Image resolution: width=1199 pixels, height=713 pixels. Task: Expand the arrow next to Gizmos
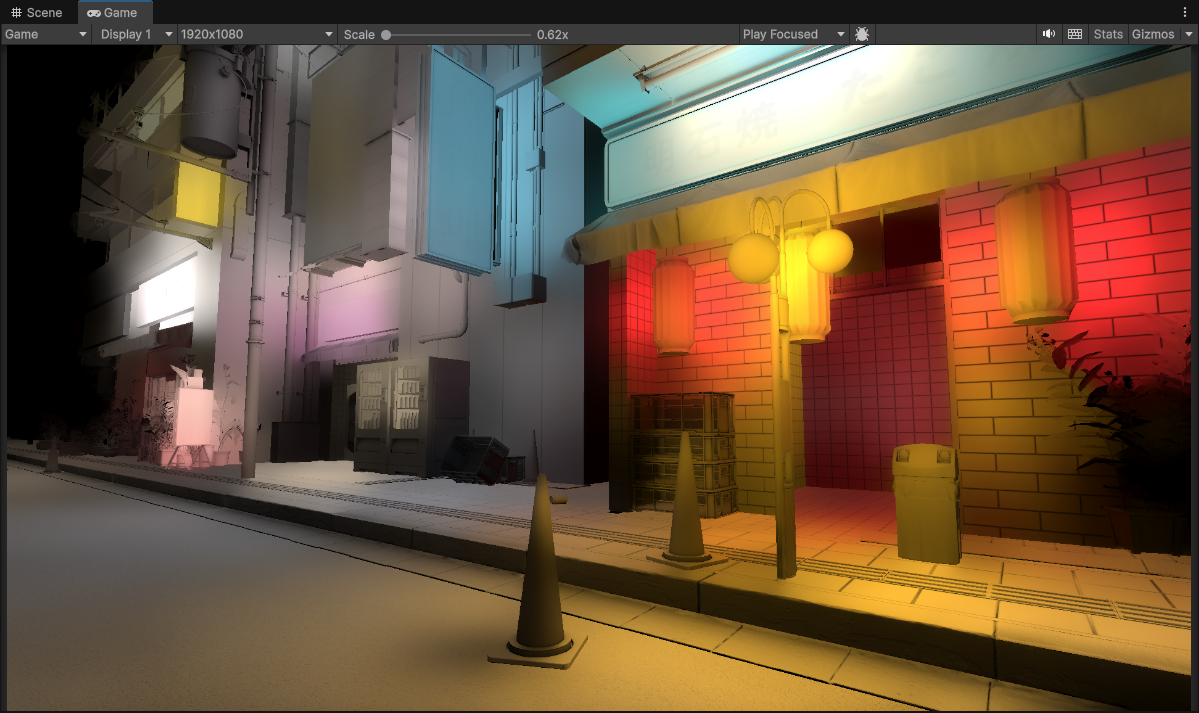pos(1189,34)
